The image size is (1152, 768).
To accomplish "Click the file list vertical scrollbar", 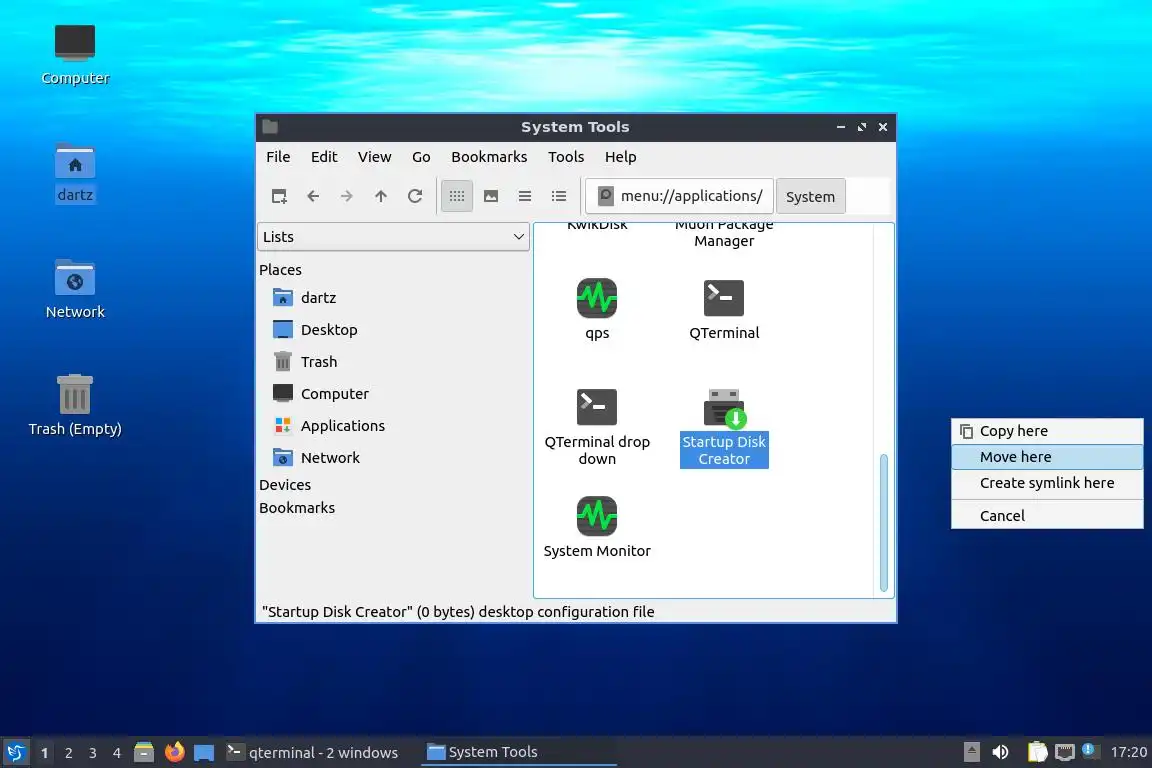I will tap(884, 522).
